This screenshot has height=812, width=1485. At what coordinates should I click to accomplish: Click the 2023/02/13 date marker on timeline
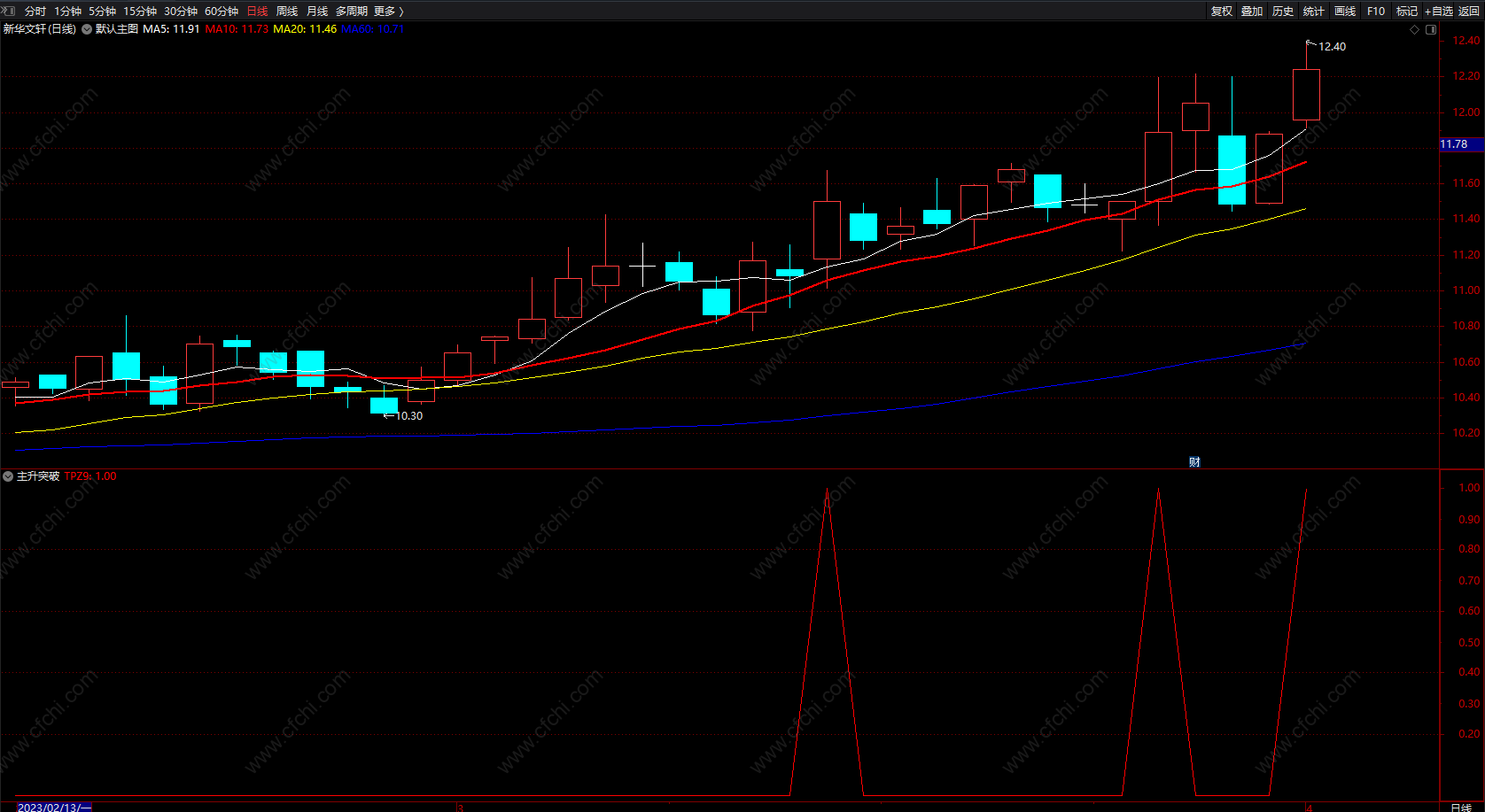pos(54,807)
